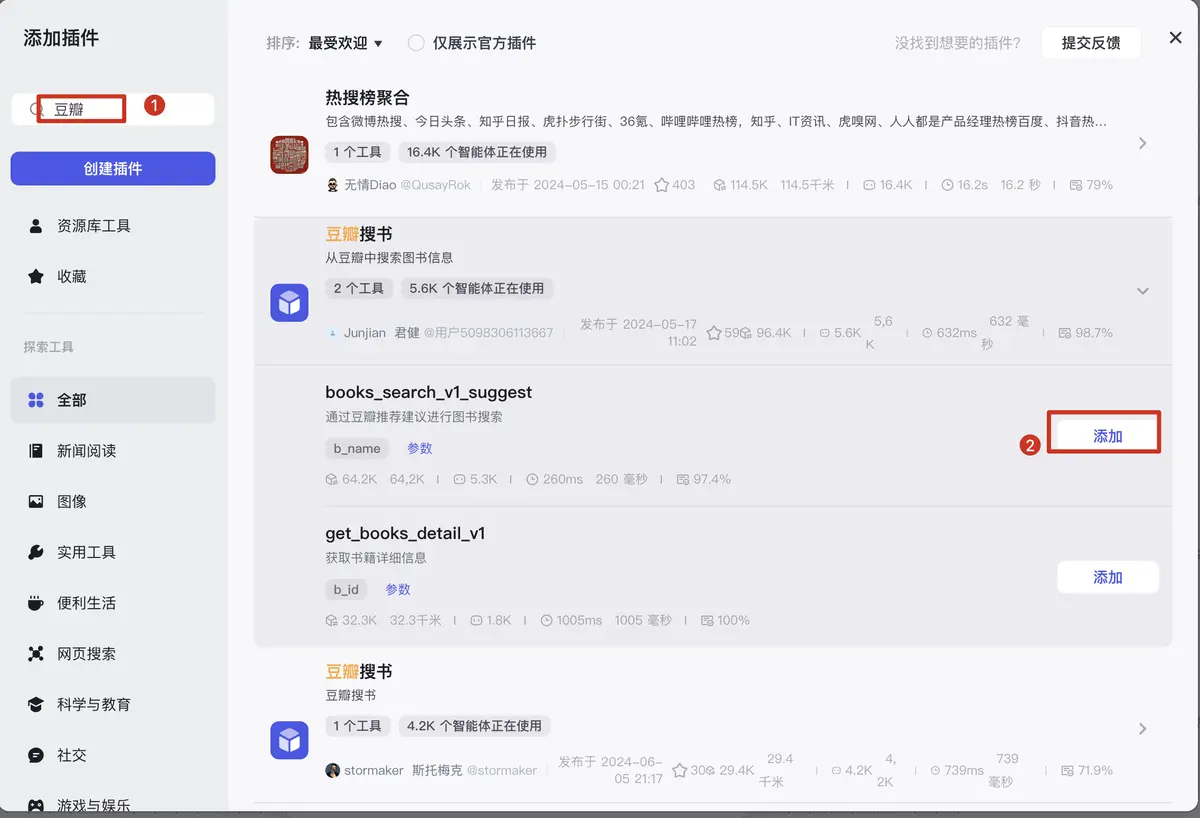Image resolution: width=1200 pixels, height=818 pixels.
Task: Click the first 豆瓣搜书 blue cube icon by Junjian
Action: 289,302
